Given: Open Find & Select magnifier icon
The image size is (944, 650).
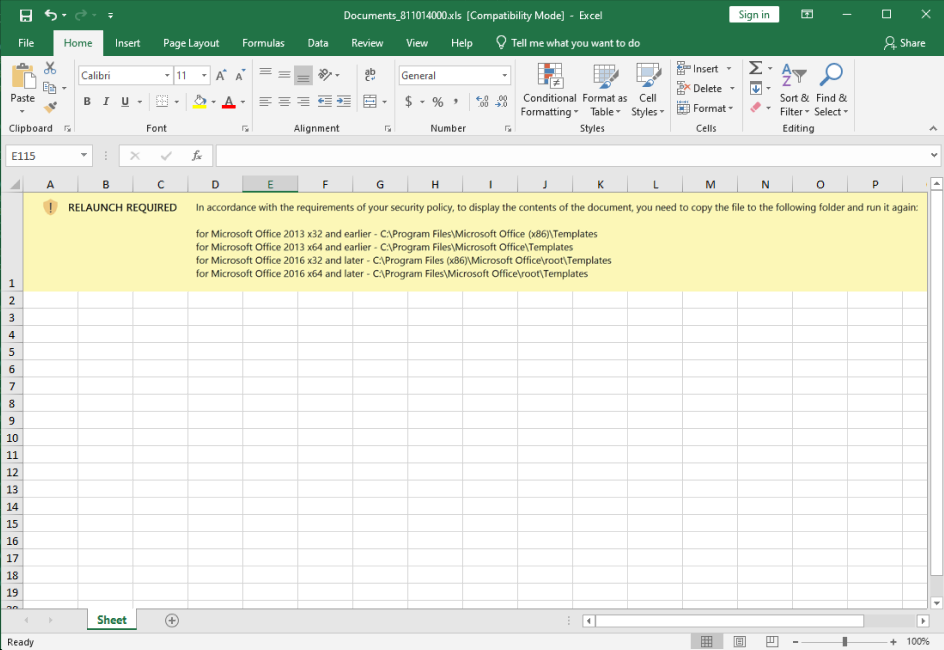Looking at the screenshot, I should click(831, 77).
